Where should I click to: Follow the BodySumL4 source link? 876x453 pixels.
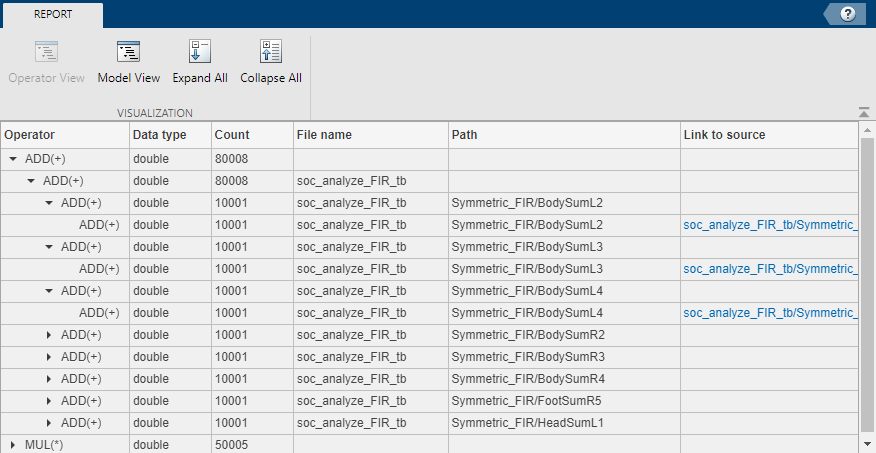(769, 313)
